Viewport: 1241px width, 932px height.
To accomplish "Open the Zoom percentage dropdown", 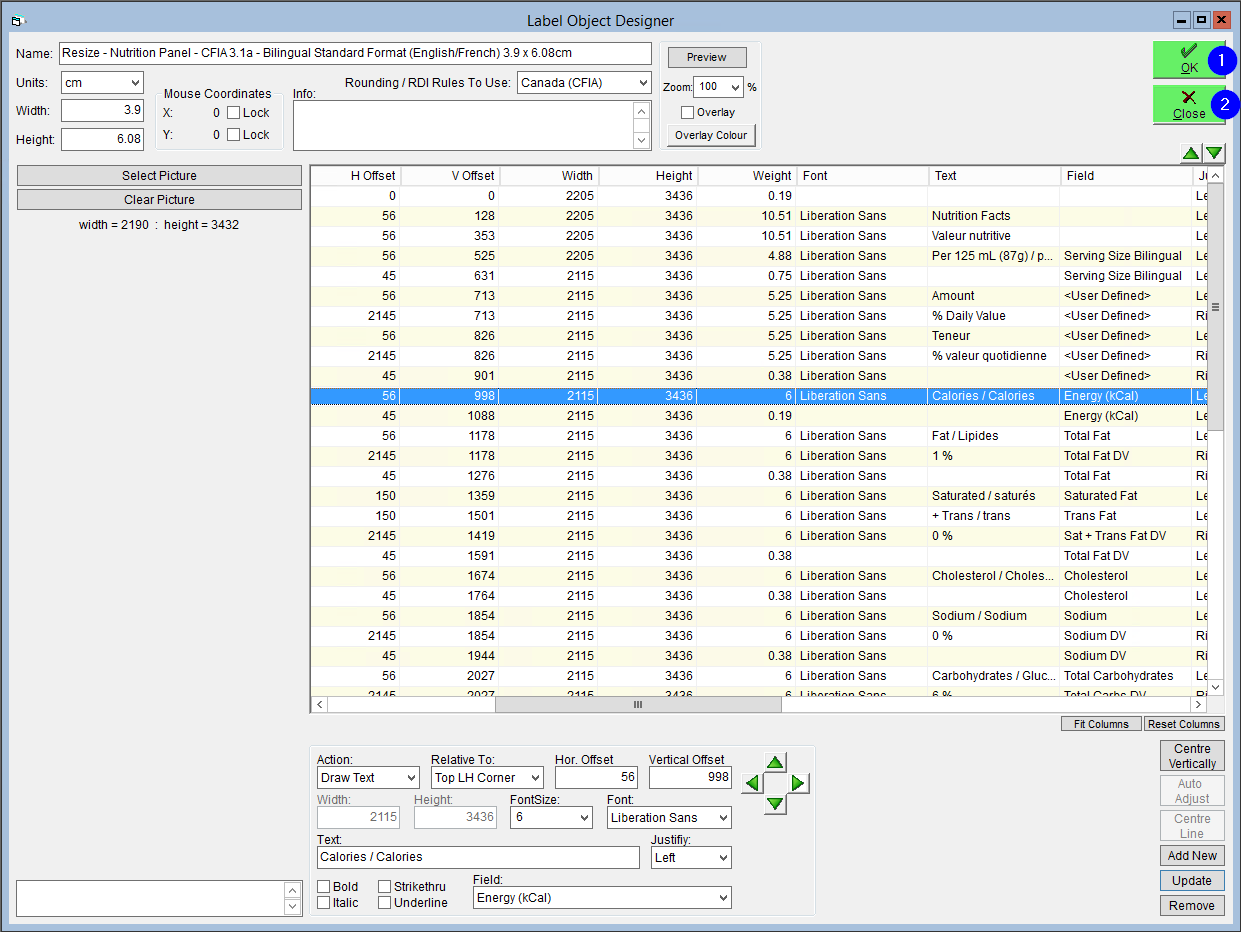I will [x=718, y=88].
